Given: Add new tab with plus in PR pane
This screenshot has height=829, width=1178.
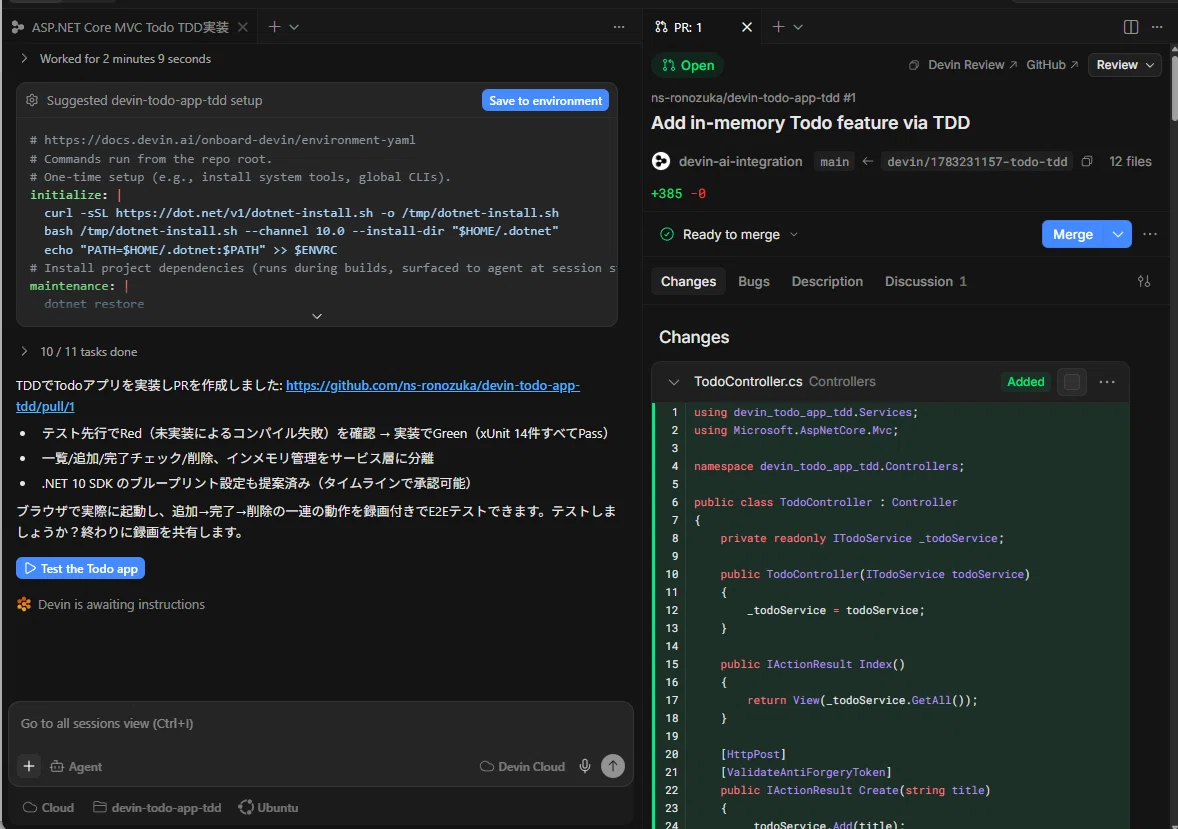Looking at the screenshot, I should (x=778, y=27).
